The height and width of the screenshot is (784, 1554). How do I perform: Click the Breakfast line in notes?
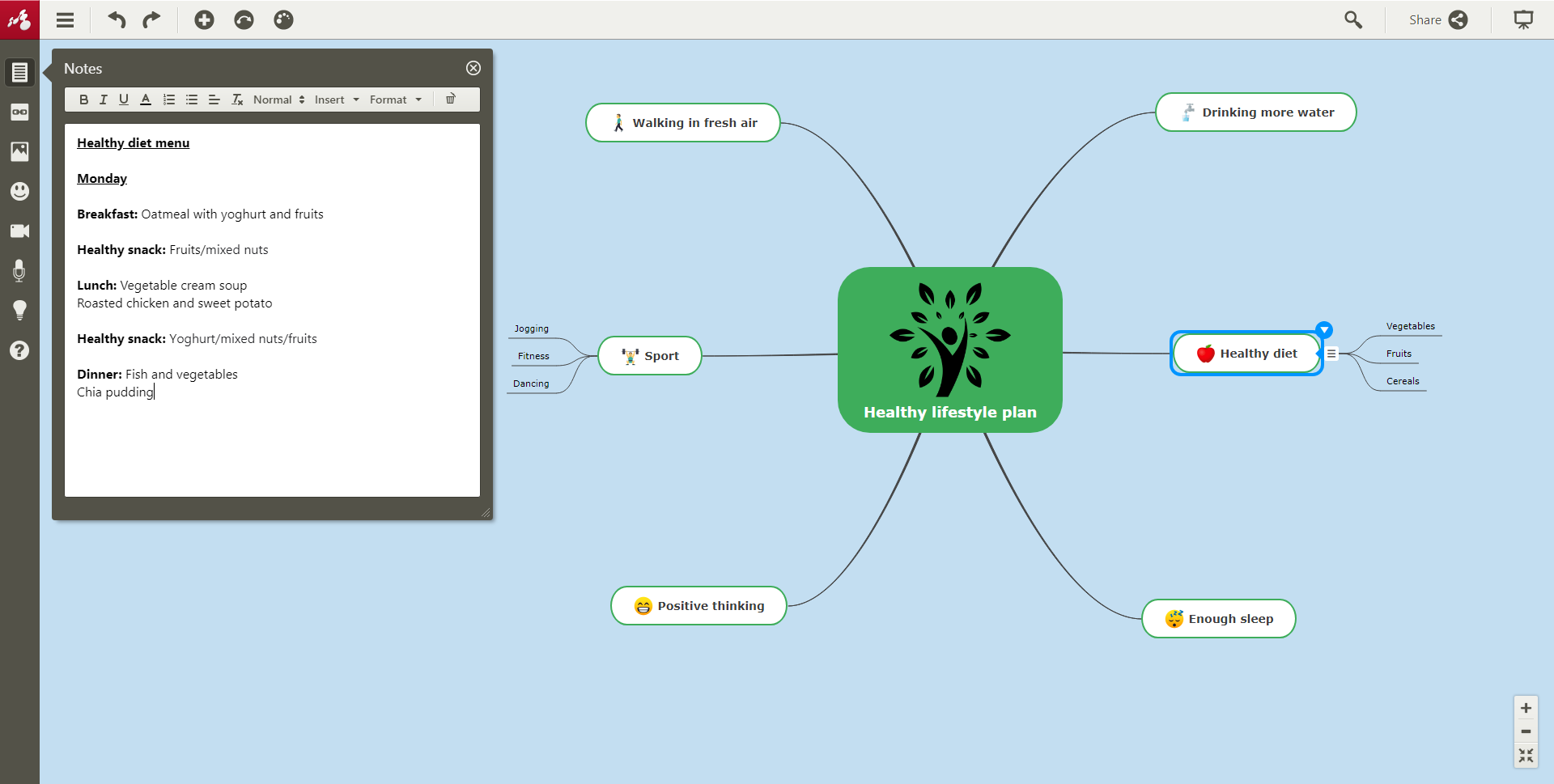click(x=200, y=214)
